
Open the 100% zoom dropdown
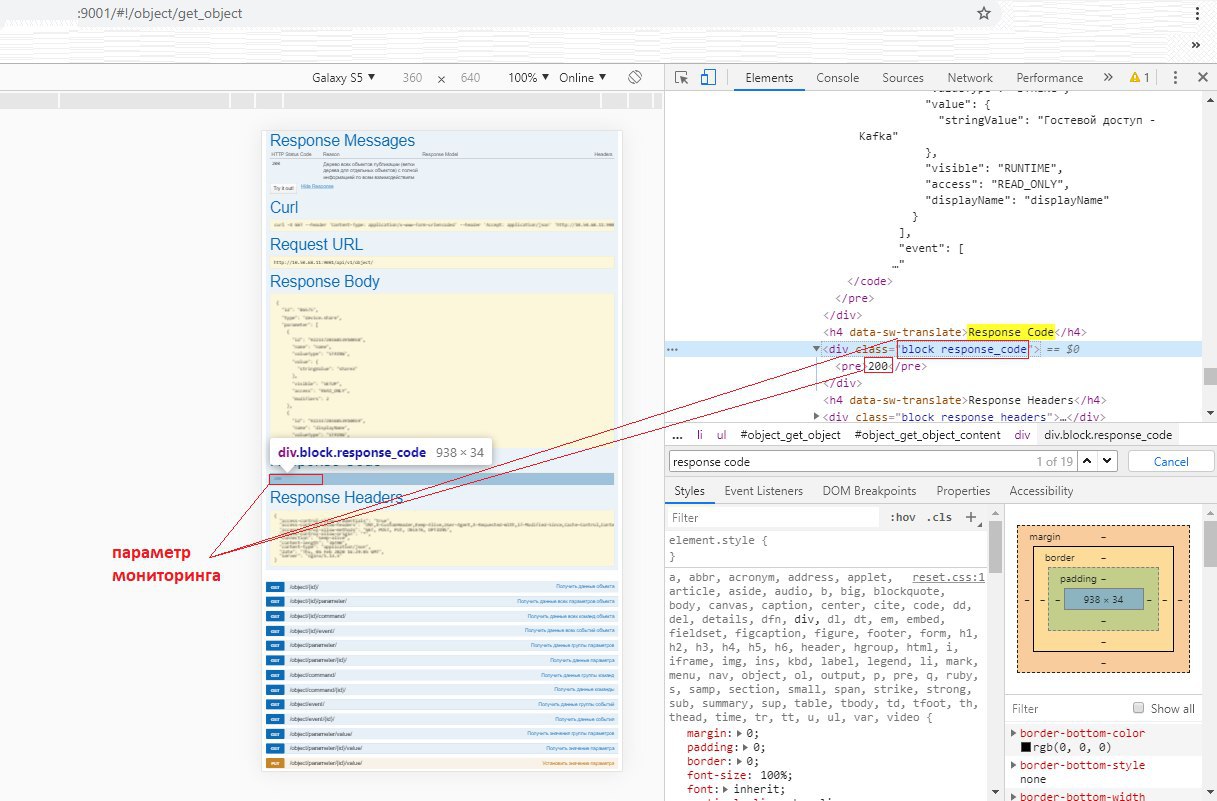coord(528,77)
